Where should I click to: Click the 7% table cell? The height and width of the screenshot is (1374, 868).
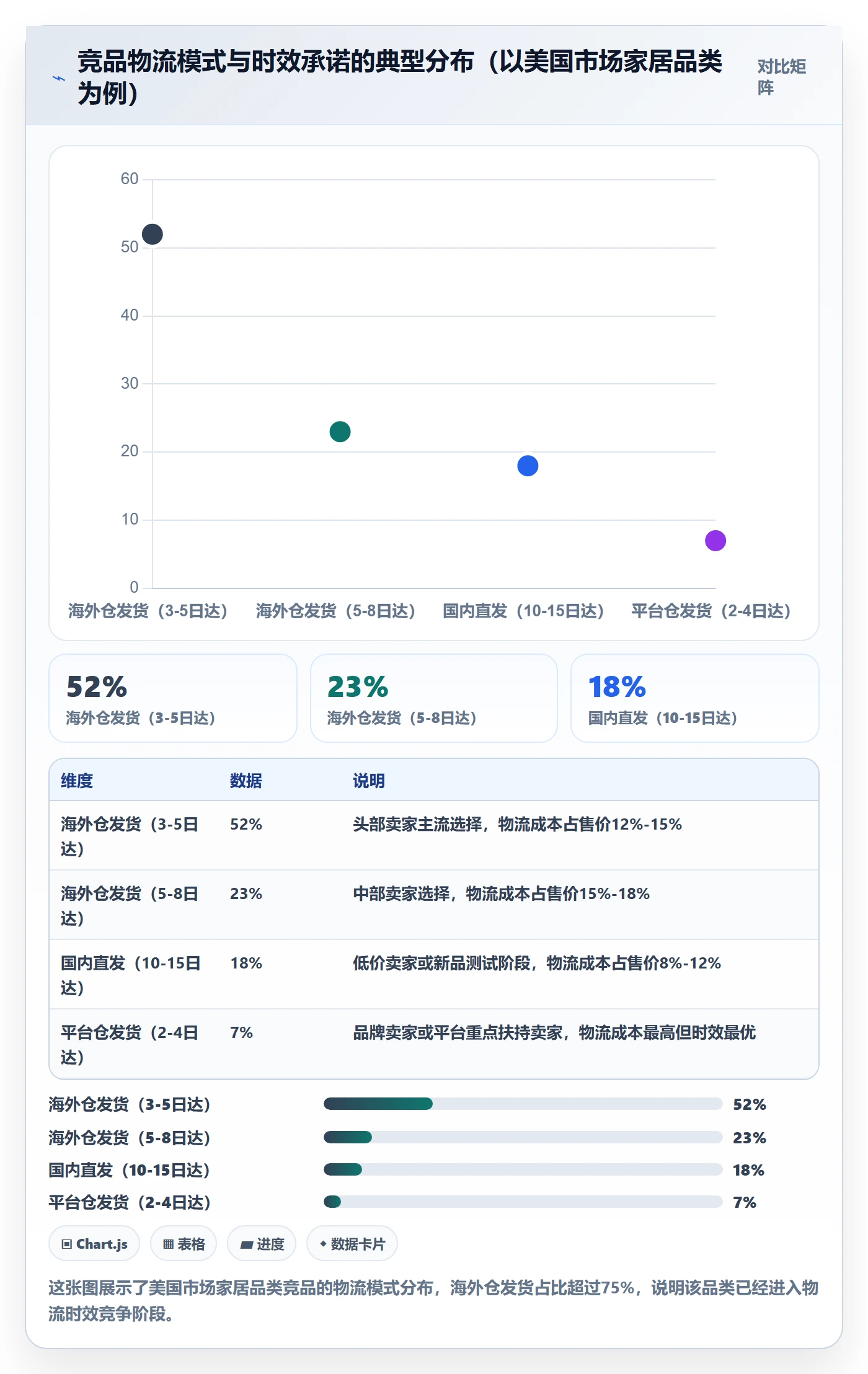[x=242, y=1032]
